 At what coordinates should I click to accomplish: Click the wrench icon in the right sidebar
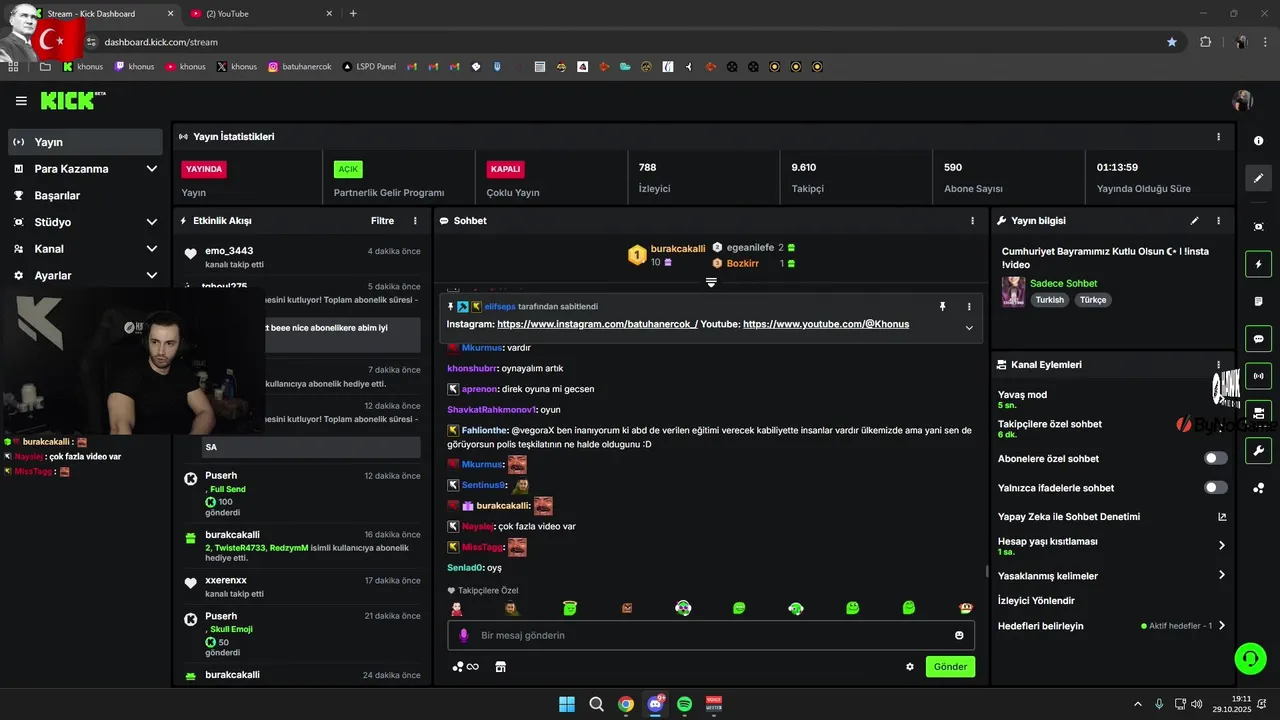click(x=1258, y=450)
